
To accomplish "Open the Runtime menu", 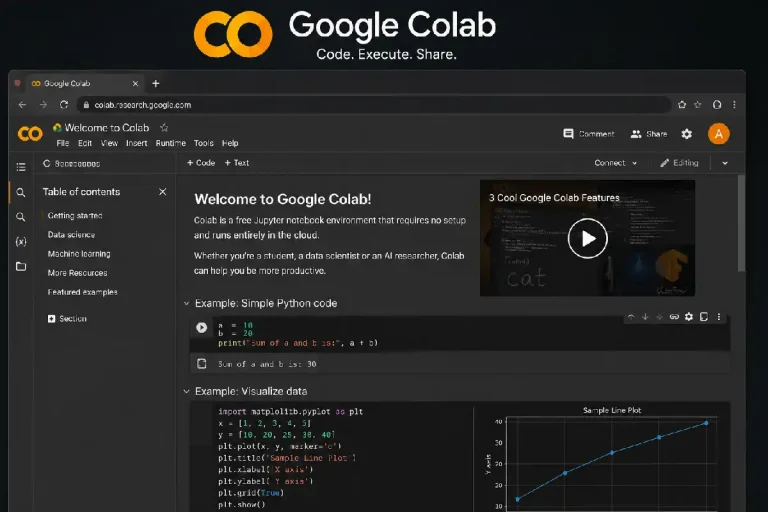I will point(170,143).
